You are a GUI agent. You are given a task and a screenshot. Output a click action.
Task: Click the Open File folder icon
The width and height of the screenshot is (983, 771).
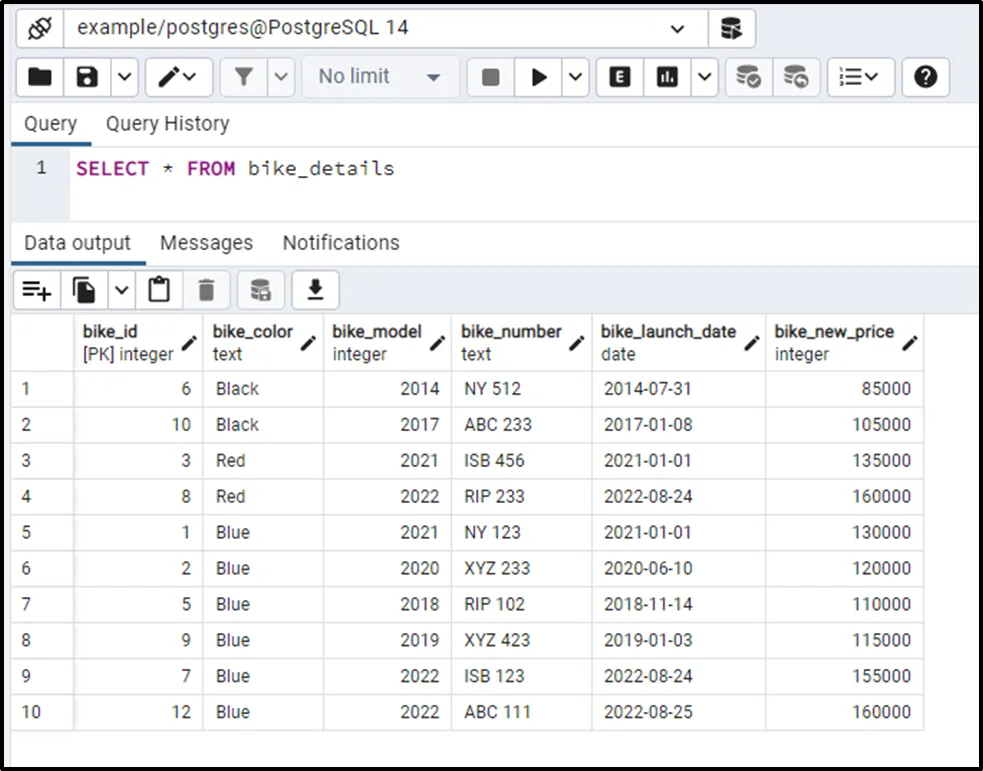click(40, 77)
